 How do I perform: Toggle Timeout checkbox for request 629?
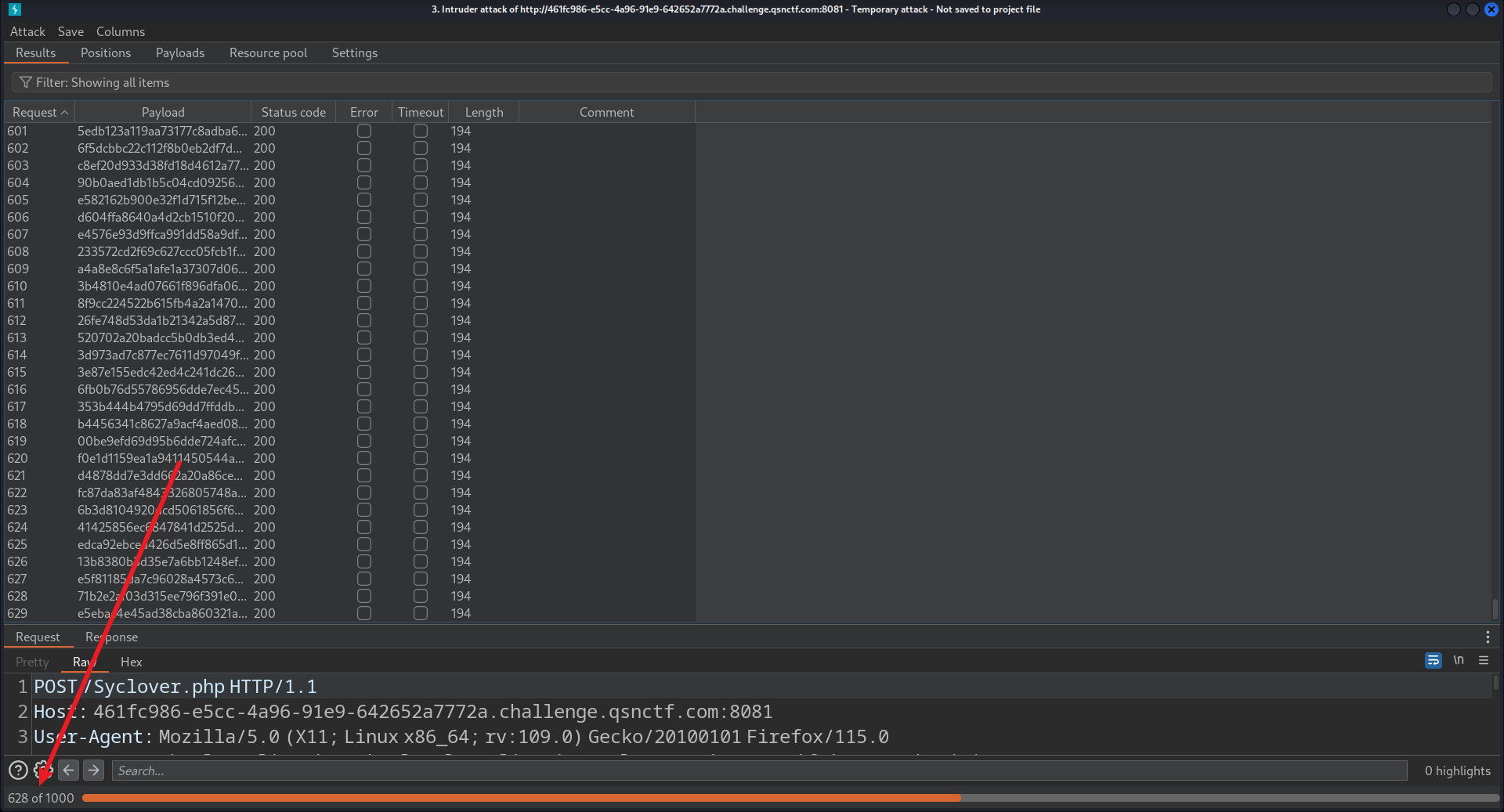421,614
